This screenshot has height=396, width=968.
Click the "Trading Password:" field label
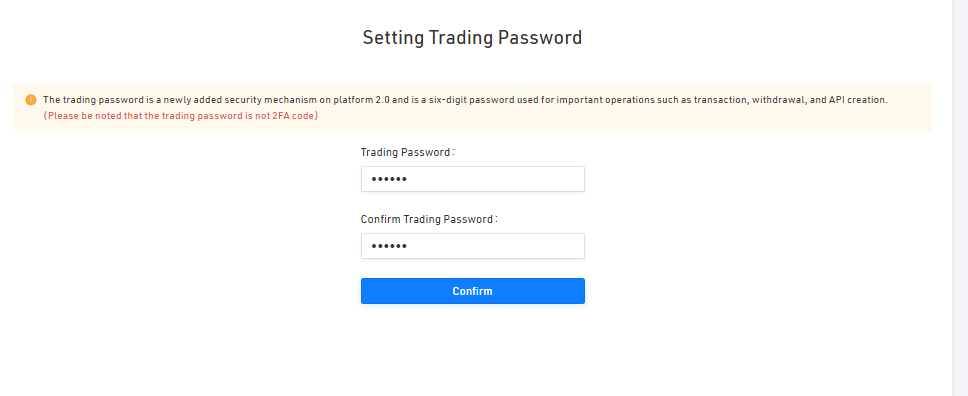407,152
